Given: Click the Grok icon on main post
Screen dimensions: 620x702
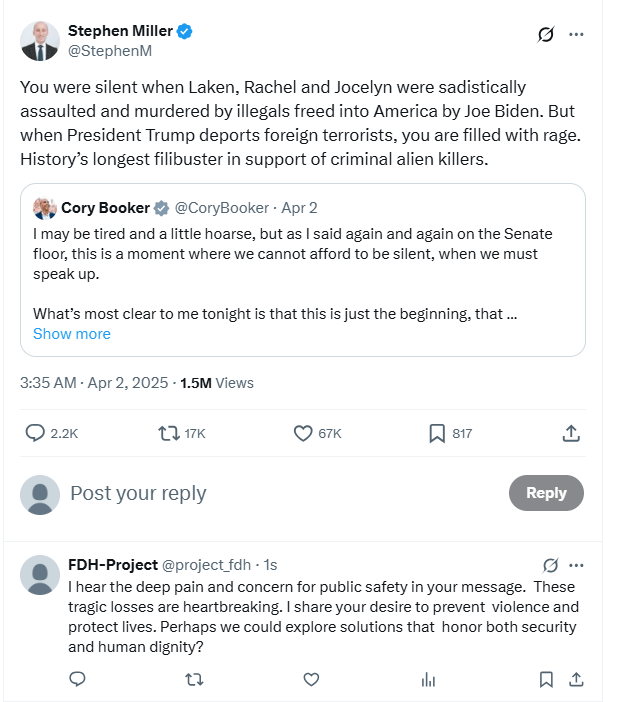Looking at the screenshot, I should (x=546, y=34).
